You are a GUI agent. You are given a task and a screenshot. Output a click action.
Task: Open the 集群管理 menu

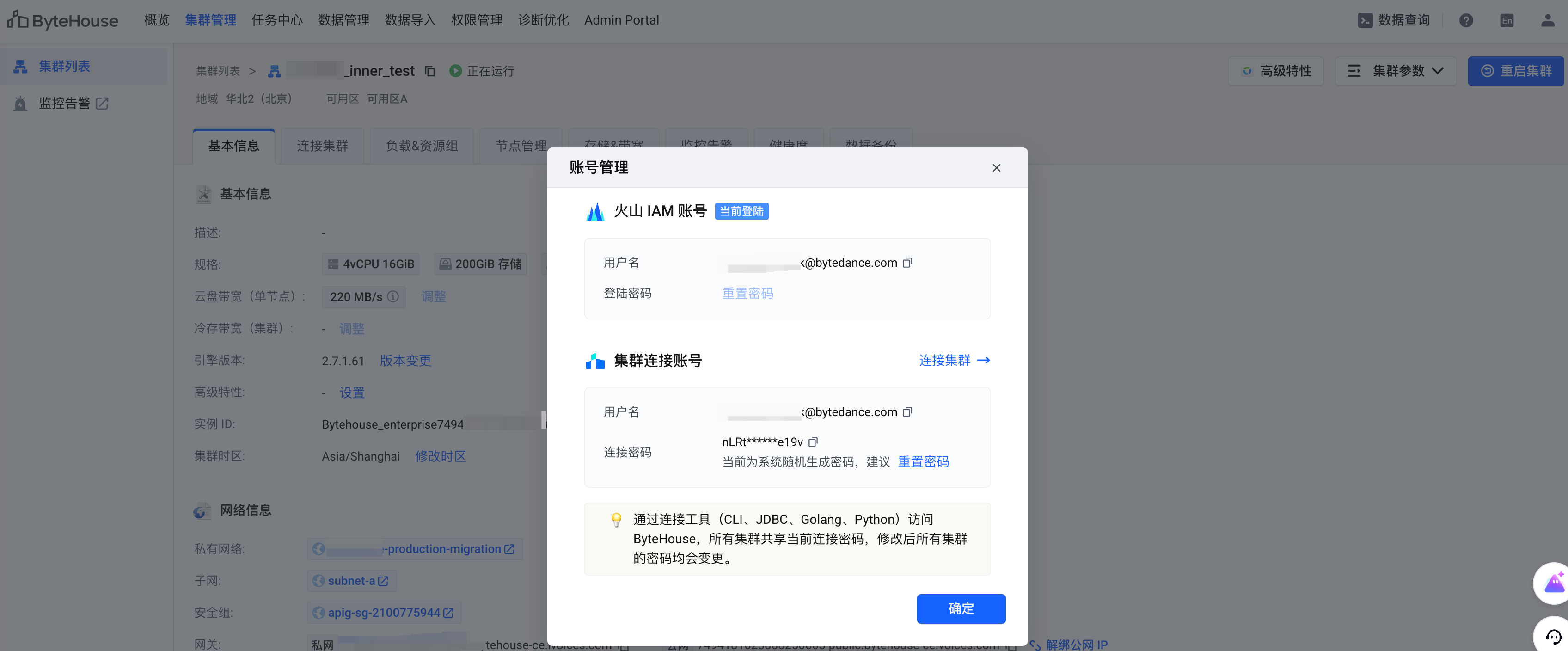coord(211,20)
